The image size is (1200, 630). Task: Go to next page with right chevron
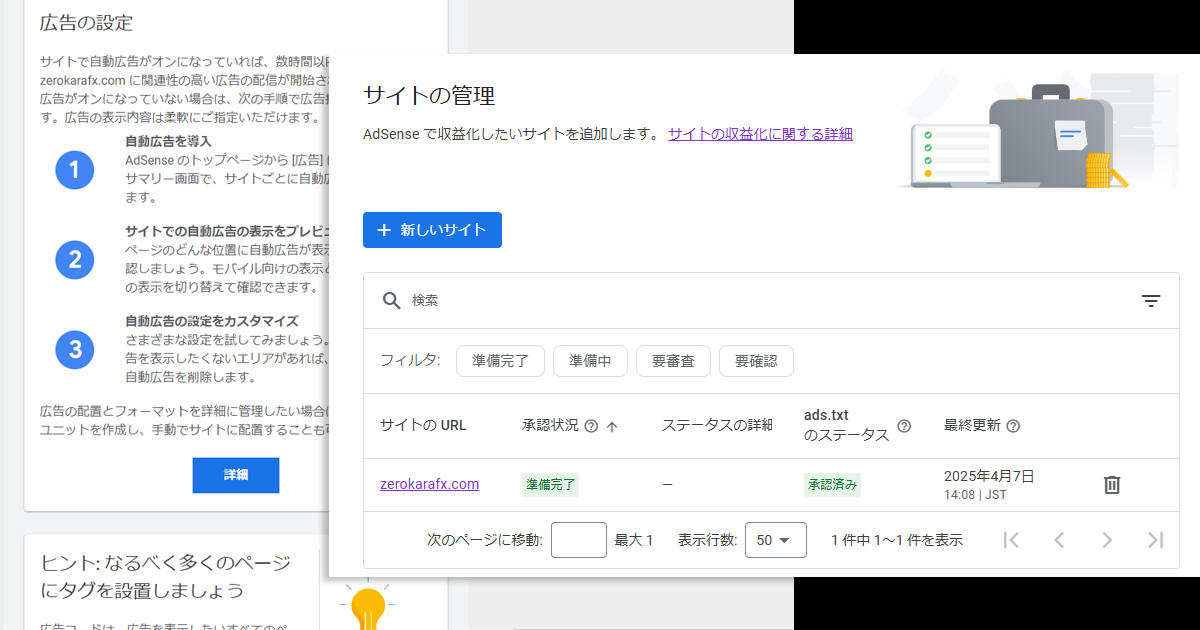(1107, 540)
